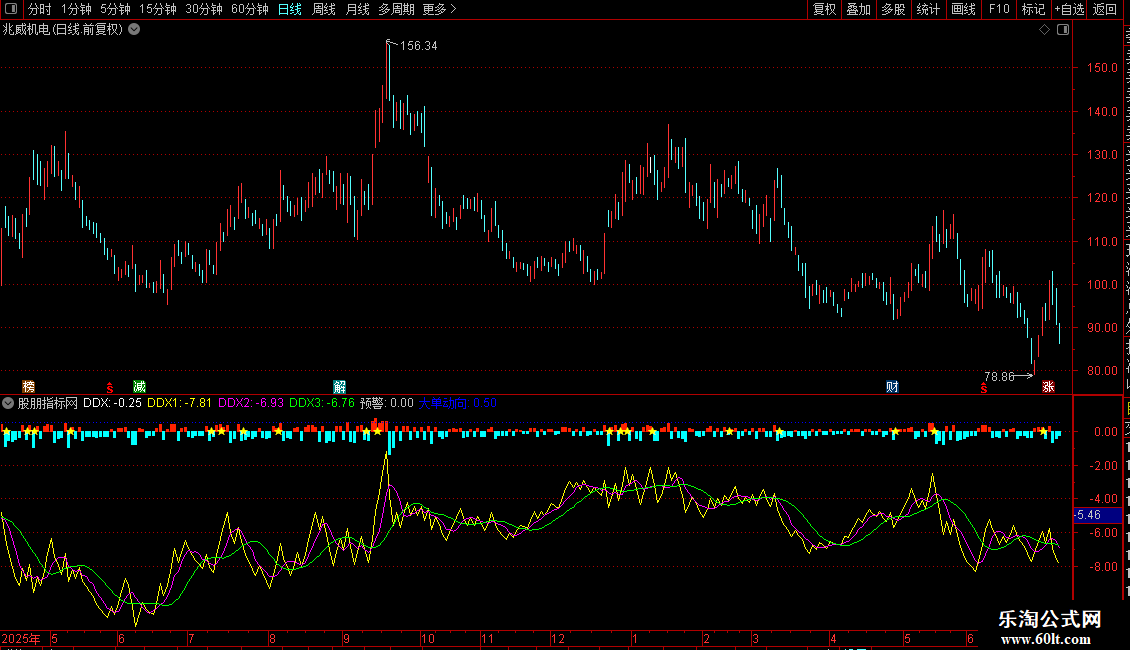
Task: Click the 100.0 price axis label
Action: pyautogui.click(x=1102, y=285)
